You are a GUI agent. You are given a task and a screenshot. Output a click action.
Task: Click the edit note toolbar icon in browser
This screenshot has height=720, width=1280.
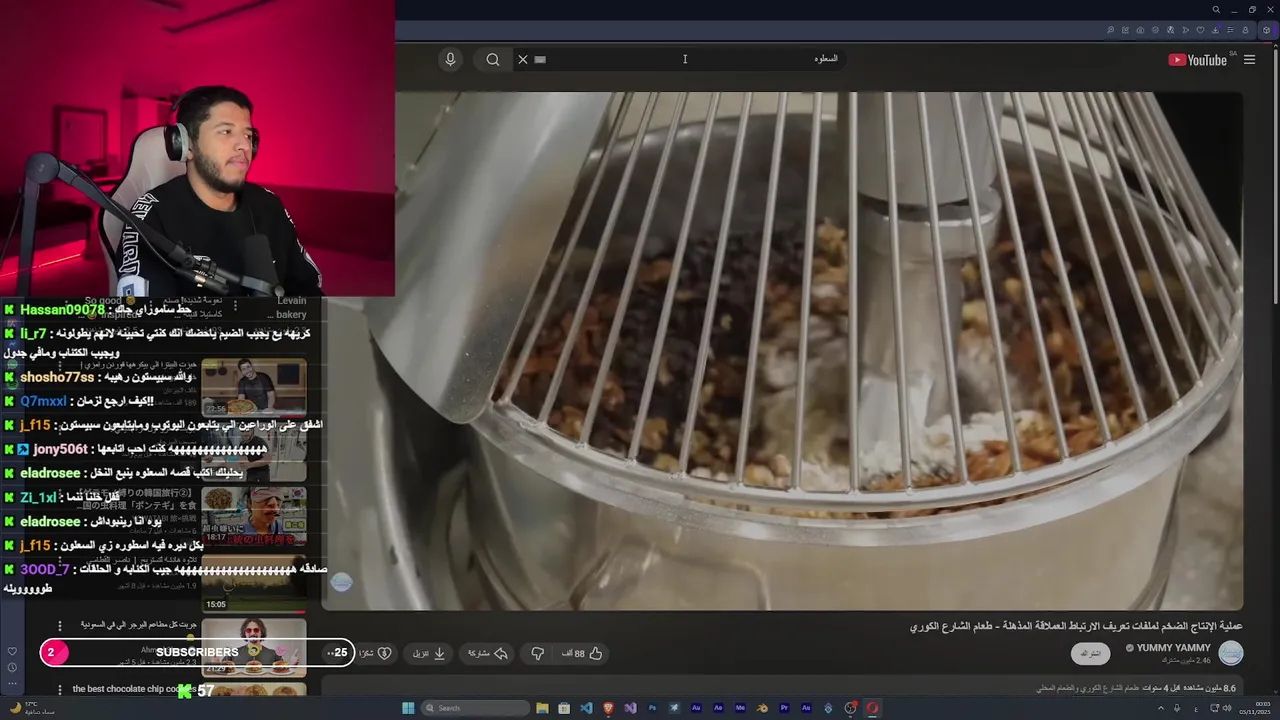click(x=1125, y=30)
